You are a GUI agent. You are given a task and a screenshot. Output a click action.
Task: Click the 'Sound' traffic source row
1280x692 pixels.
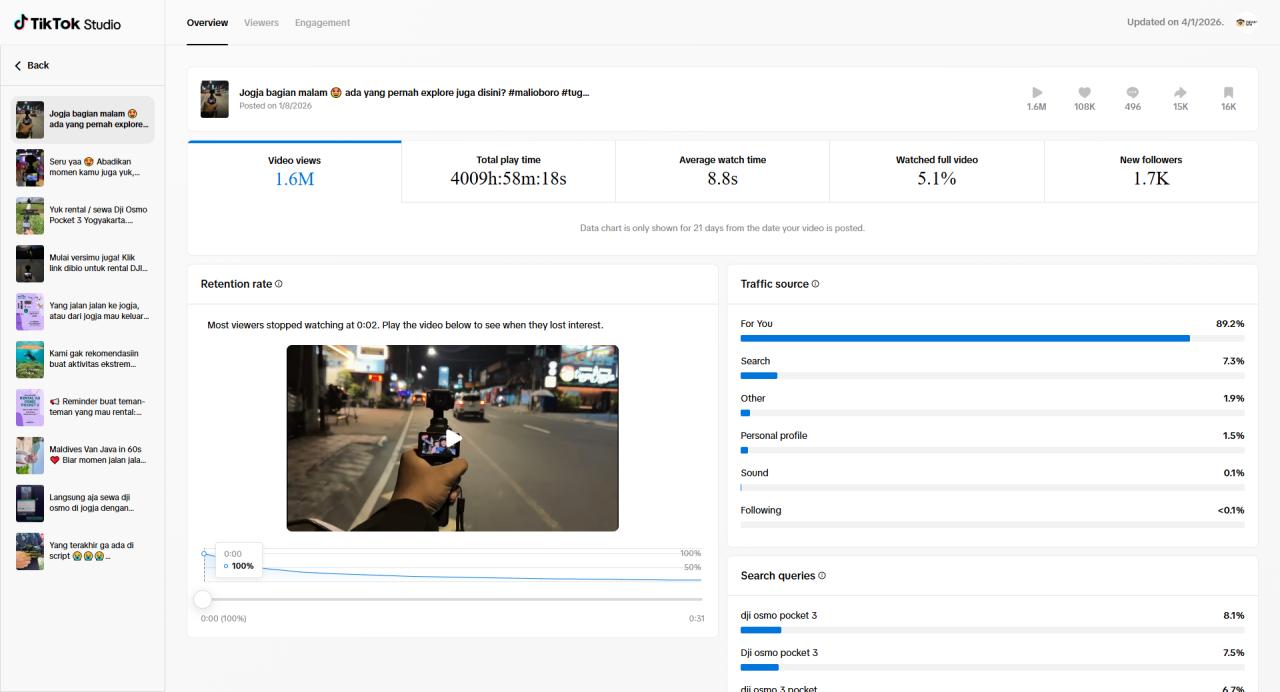point(992,479)
